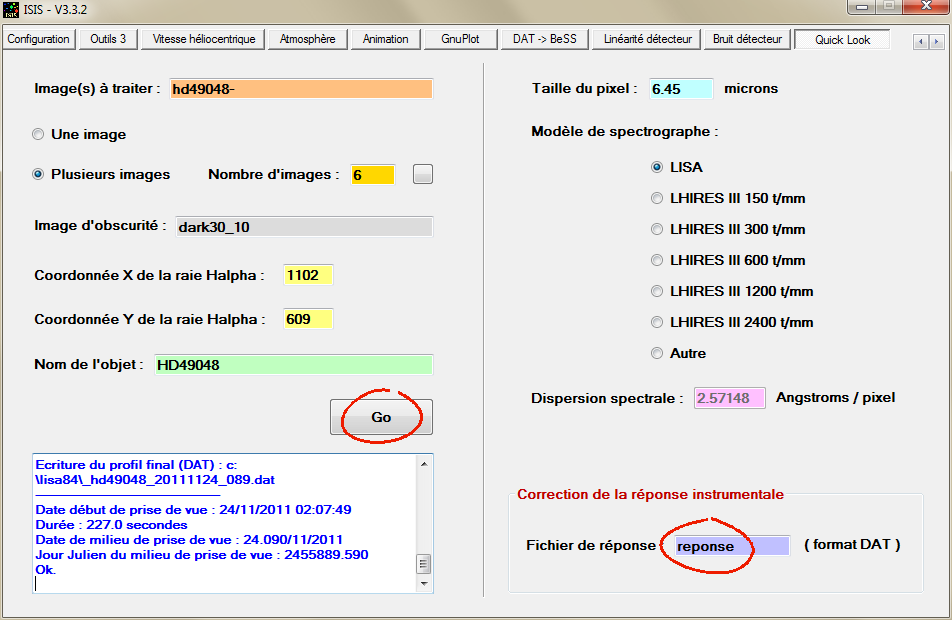952x620 pixels.
Task: Open the Configuration tab
Action: [39, 39]
